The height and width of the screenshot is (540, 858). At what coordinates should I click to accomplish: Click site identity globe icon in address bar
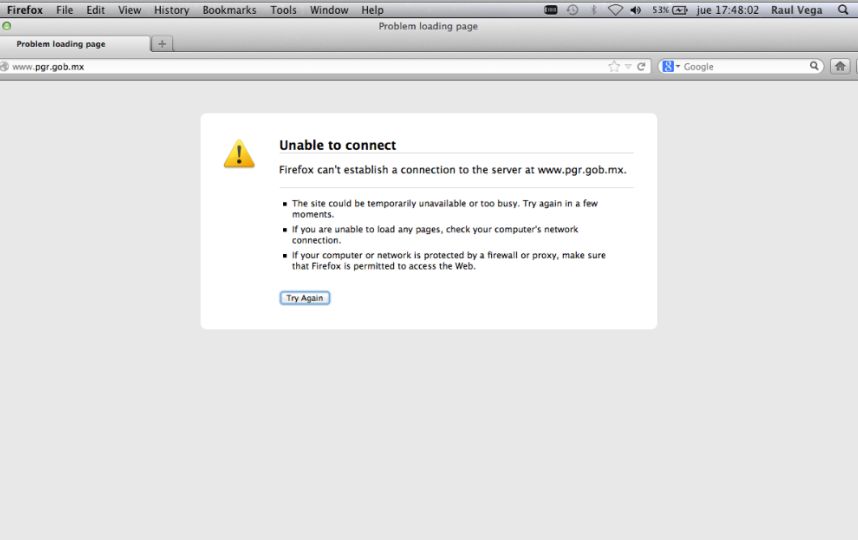(x=4, y=66)
